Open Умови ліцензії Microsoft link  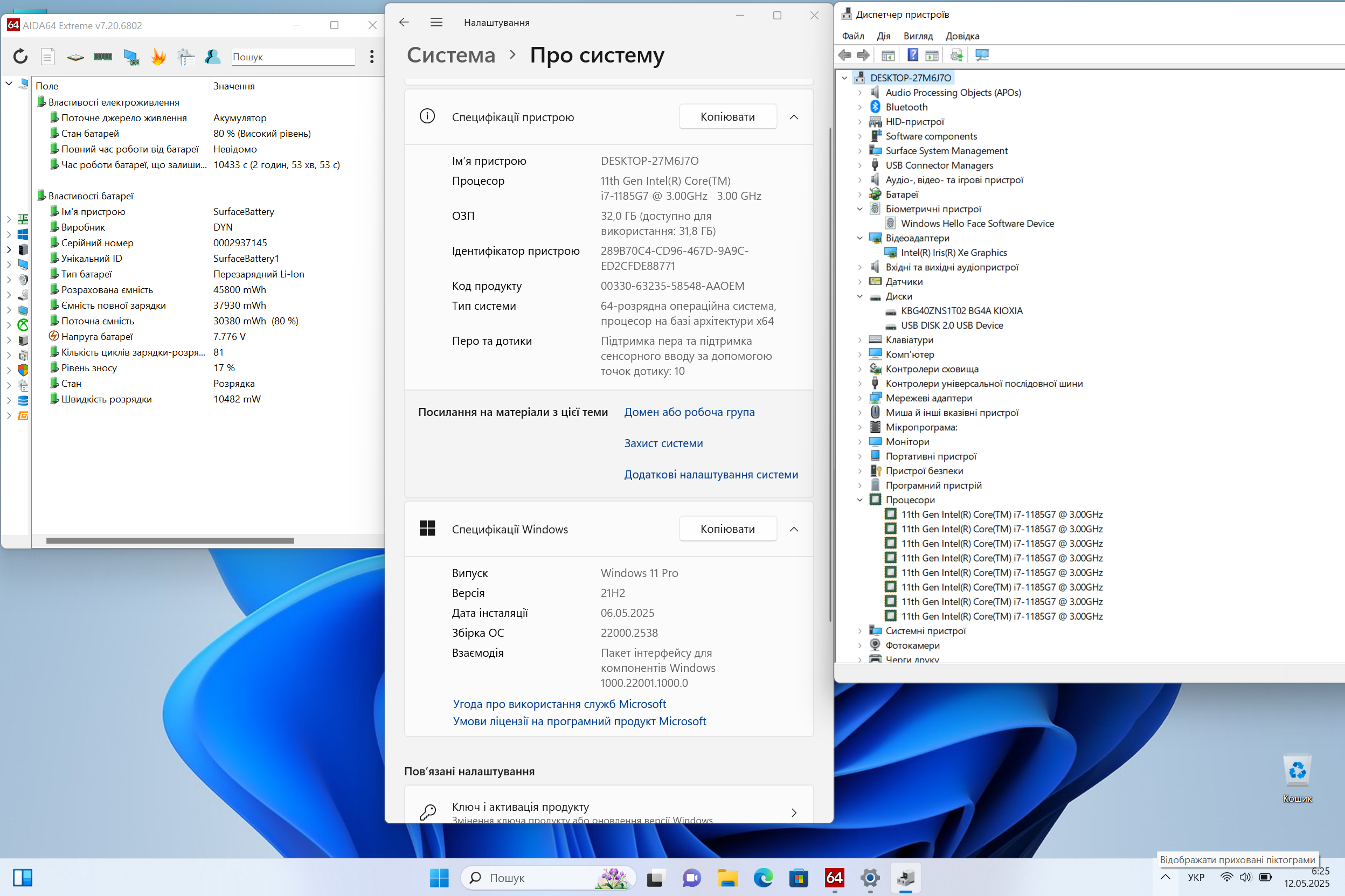(x=579, y=721)
